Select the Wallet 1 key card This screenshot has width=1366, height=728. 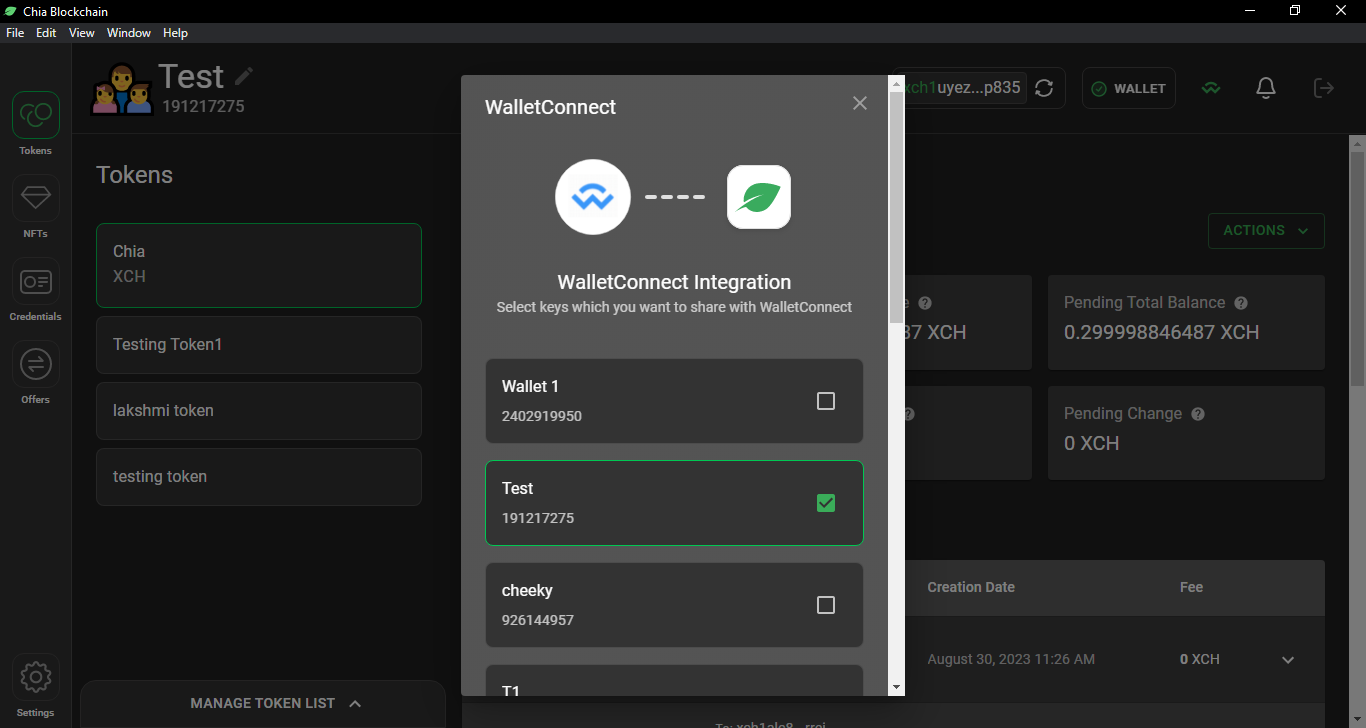[674, 401]
